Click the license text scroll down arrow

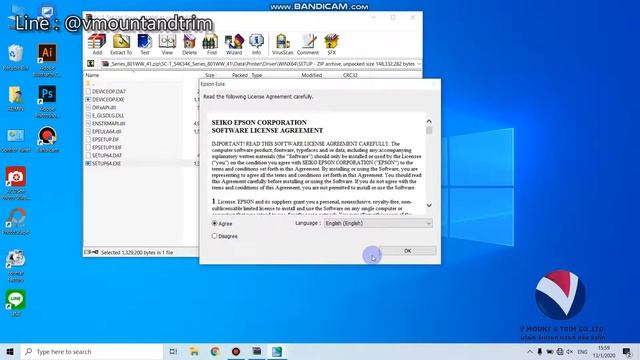coord(429,205)
